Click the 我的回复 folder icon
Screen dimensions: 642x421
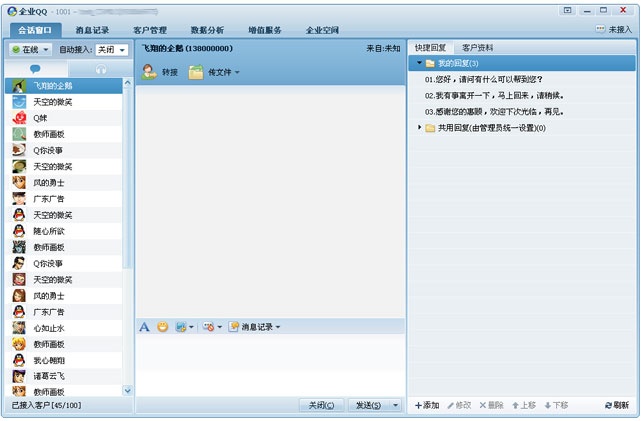coord(430,63)
